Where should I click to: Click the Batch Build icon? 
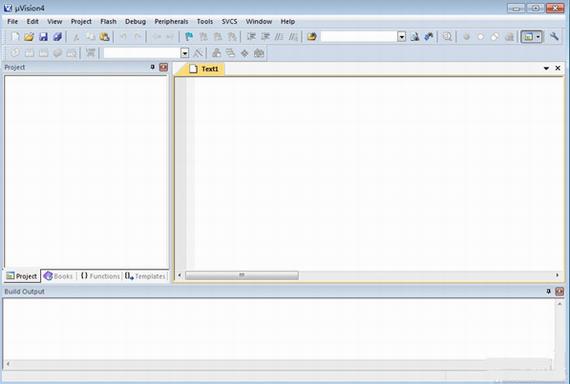coord(57,53)
